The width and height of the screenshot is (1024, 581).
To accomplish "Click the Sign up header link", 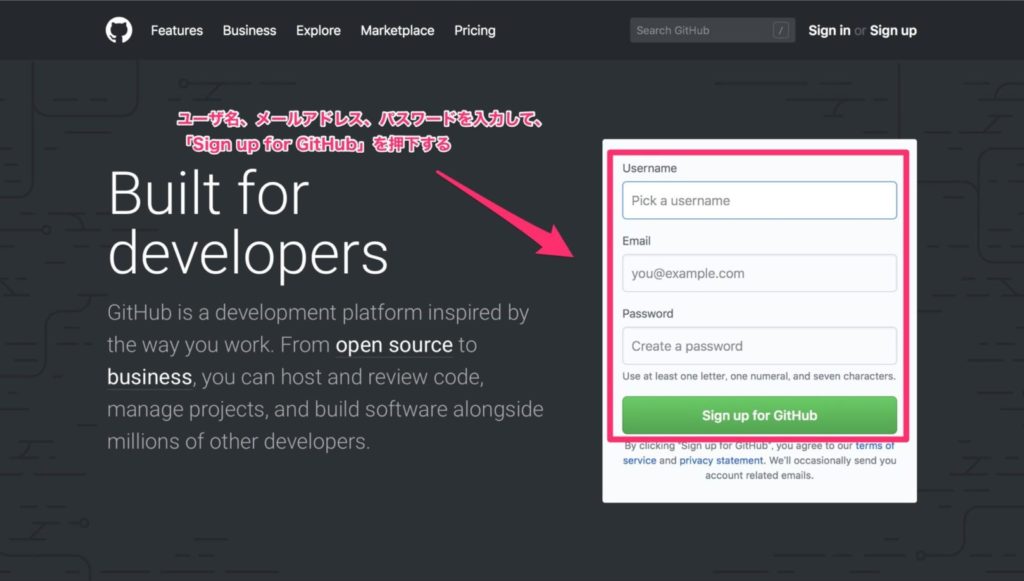I will 893,31.
